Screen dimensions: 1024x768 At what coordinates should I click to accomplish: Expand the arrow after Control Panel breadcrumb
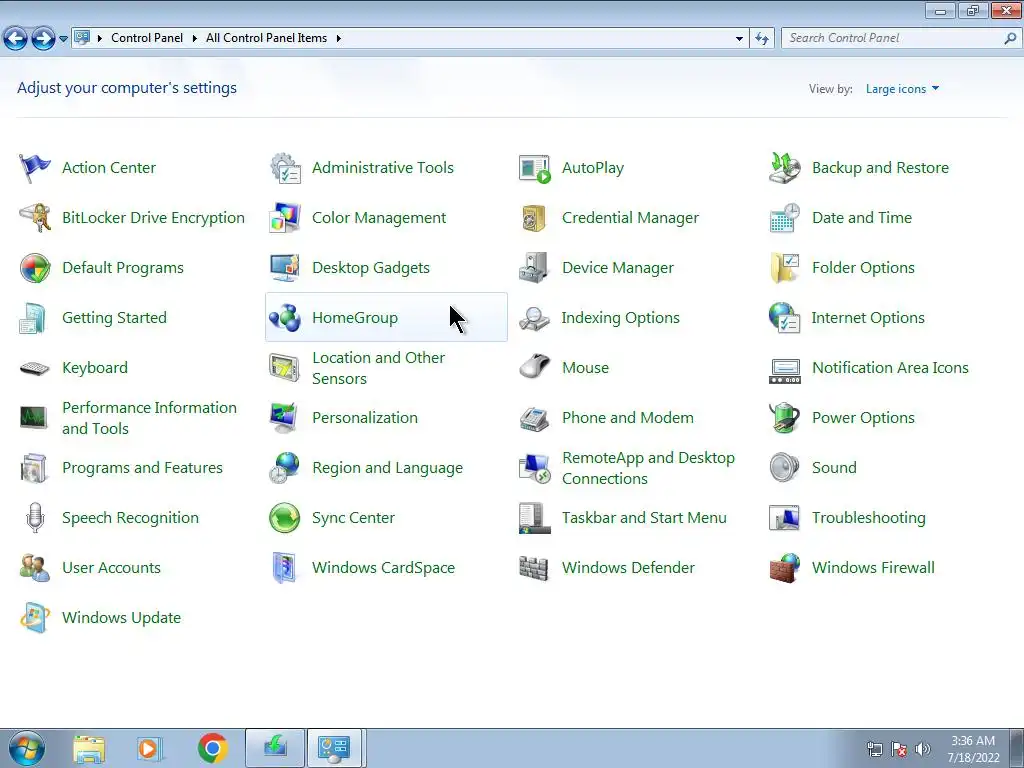tap(195, 39)
